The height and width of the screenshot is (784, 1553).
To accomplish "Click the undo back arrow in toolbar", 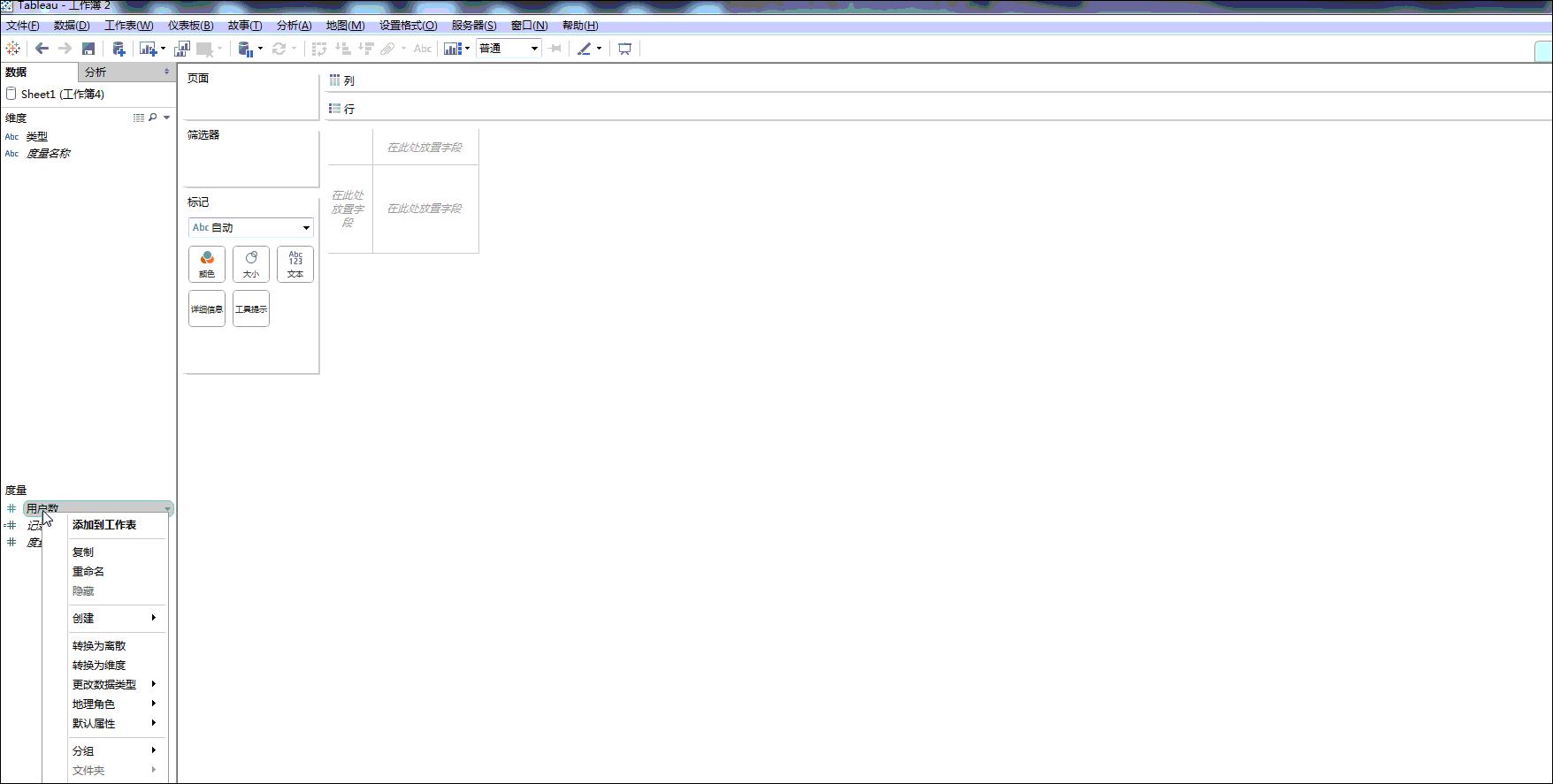I will [x=42, y=49].
